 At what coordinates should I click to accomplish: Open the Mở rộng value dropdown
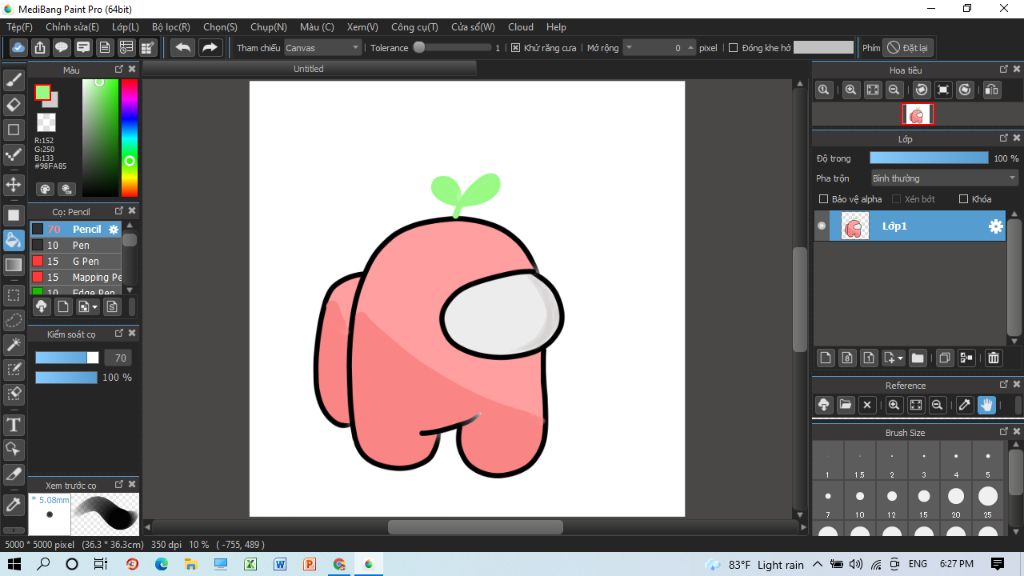tap(629, 48)
